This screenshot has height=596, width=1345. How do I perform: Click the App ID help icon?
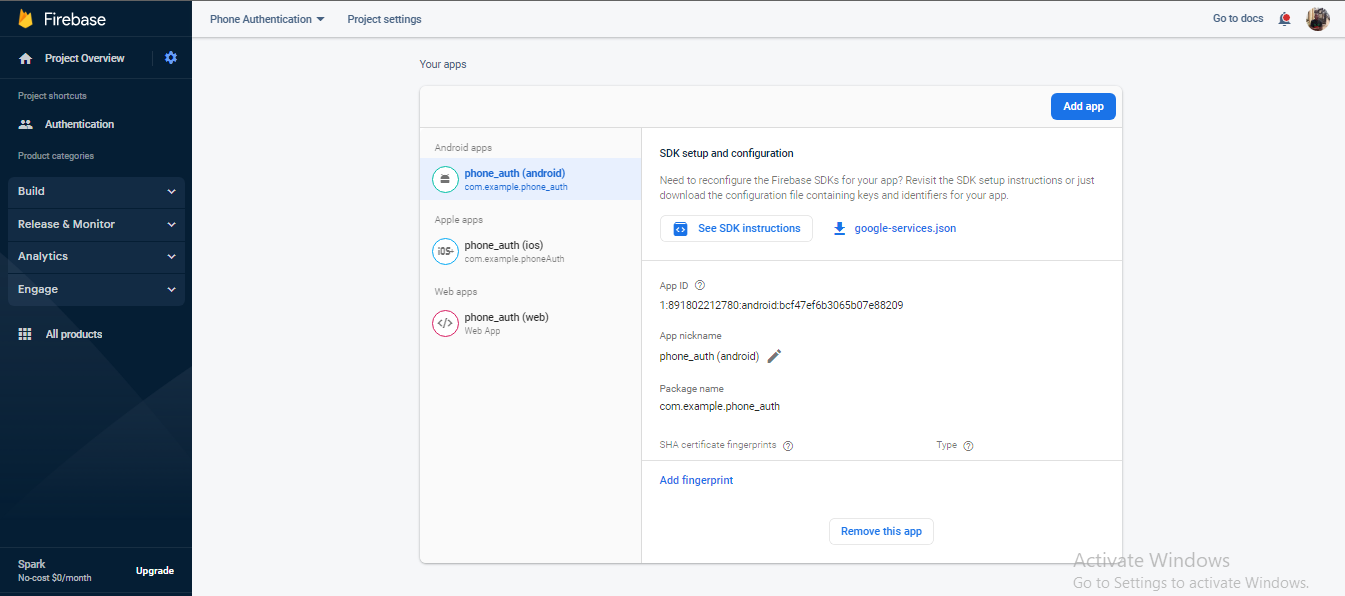pos(700,285)
